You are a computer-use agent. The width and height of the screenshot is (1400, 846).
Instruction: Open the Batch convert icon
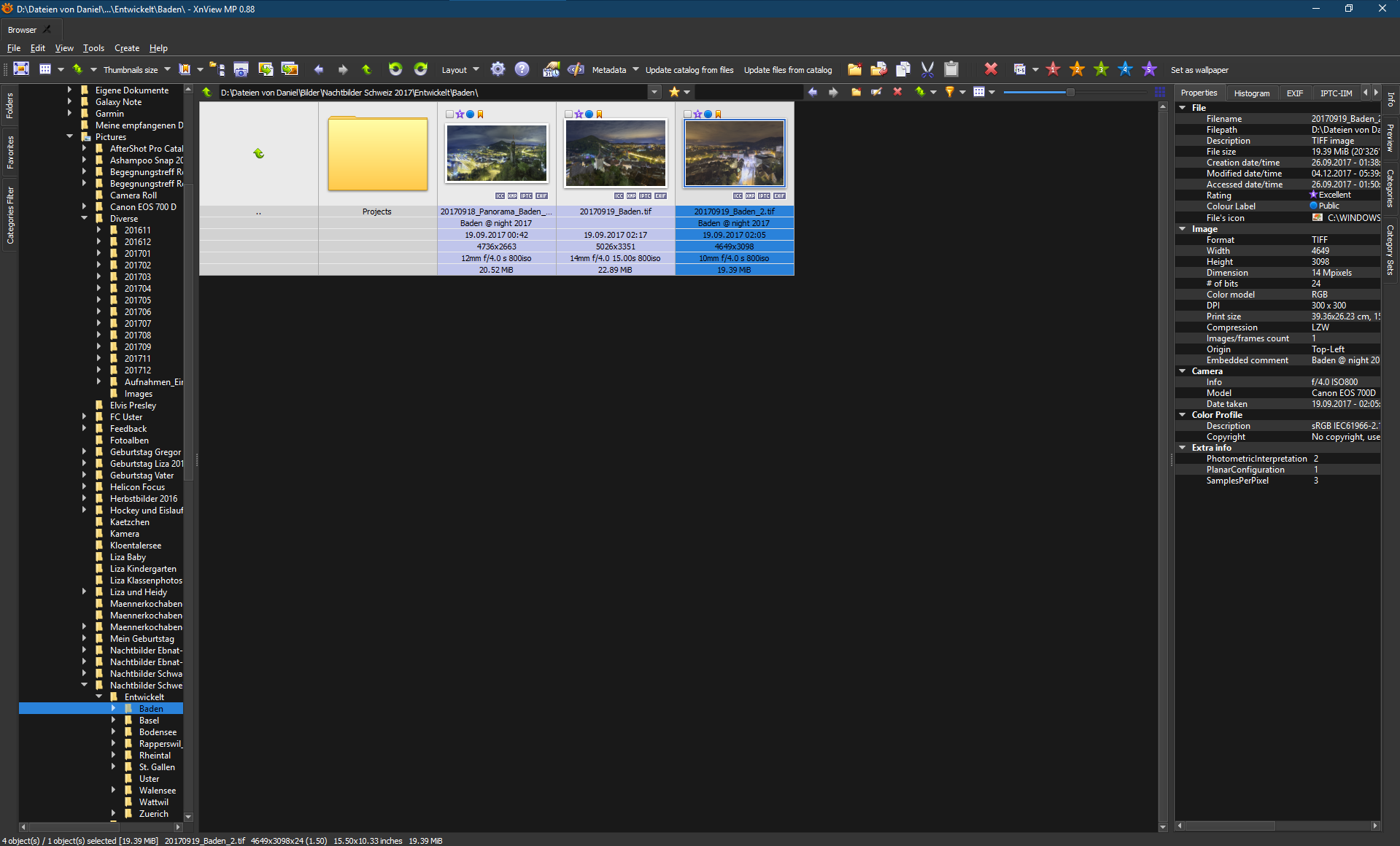(290, 69)
